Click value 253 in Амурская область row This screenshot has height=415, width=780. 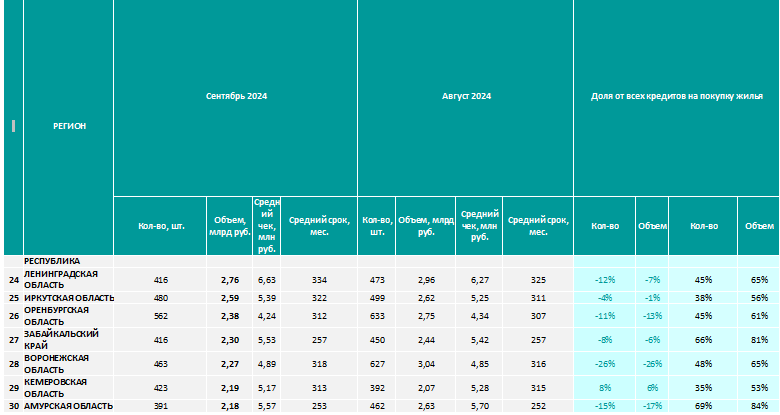pos(319,407)
